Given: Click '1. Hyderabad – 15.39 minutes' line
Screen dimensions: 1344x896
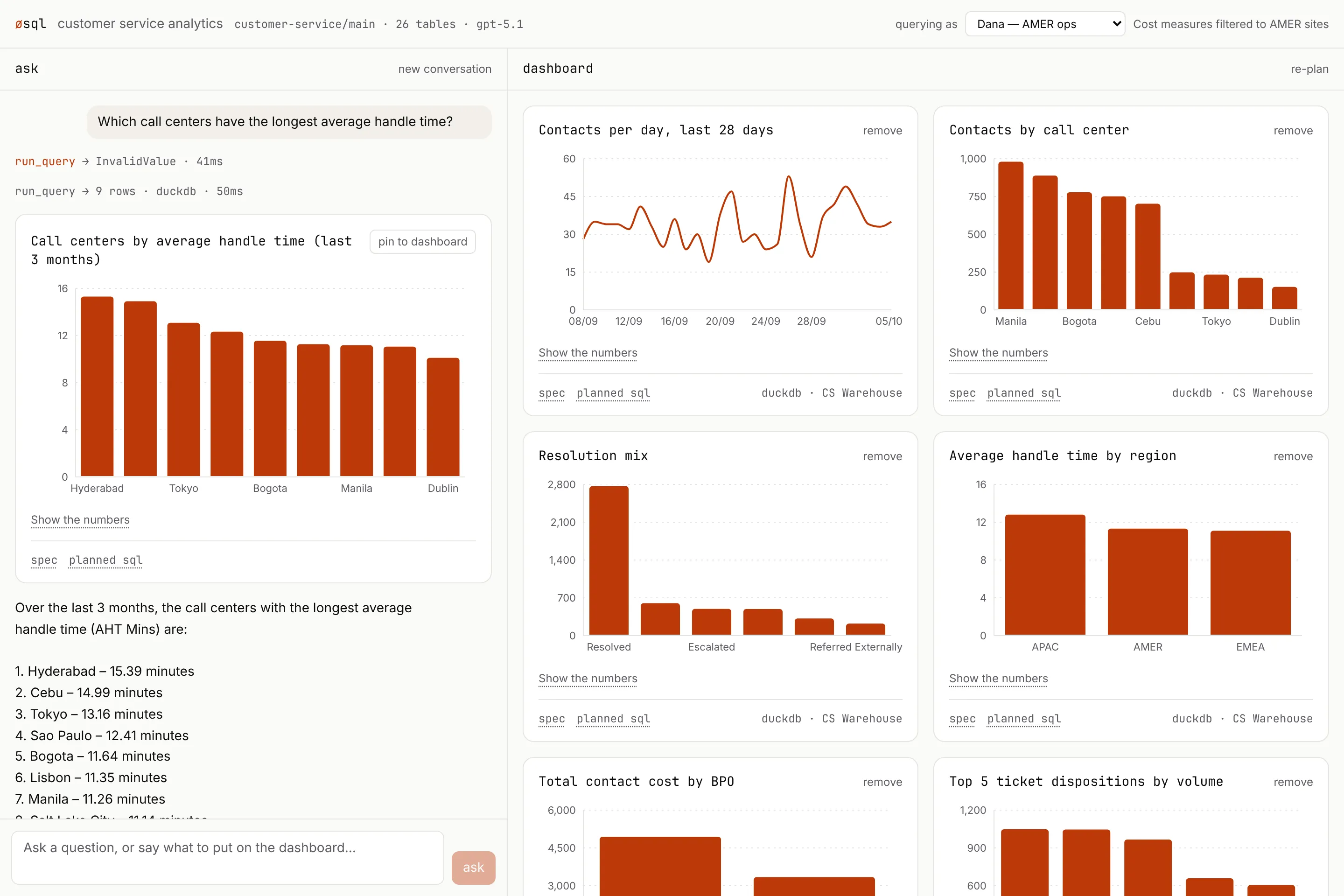Looking at the screenshot, I should click(x=105, y=671).
